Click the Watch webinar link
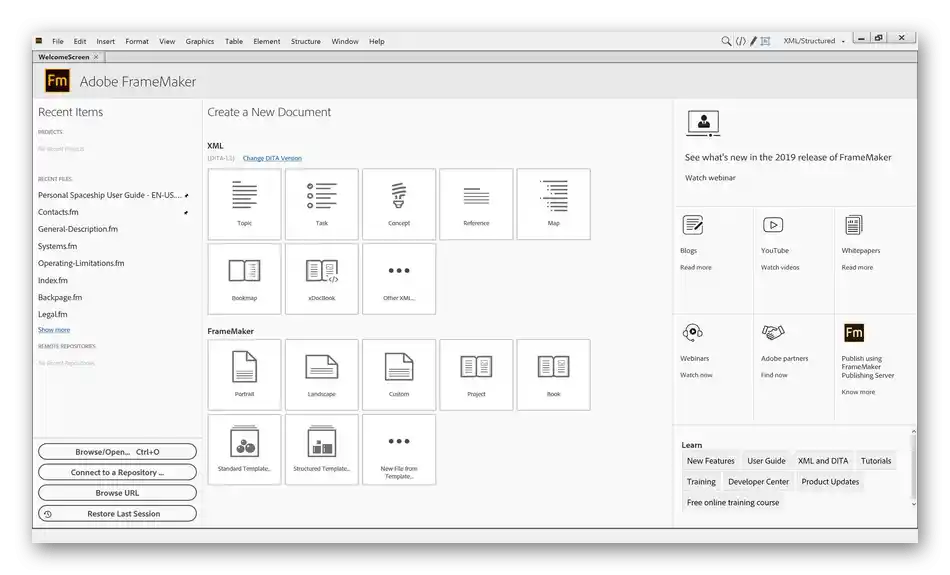The image size is (950, 575). pyautogui.click(x=710, y=178)
